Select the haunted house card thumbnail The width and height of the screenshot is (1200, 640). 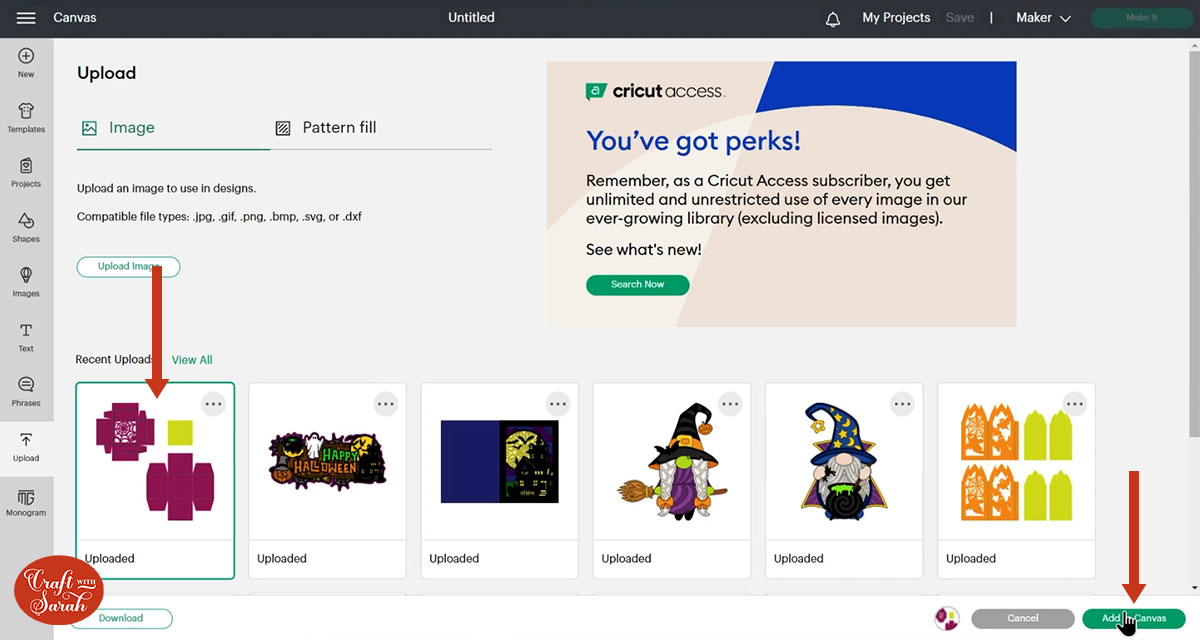click(x=499, y=462)
